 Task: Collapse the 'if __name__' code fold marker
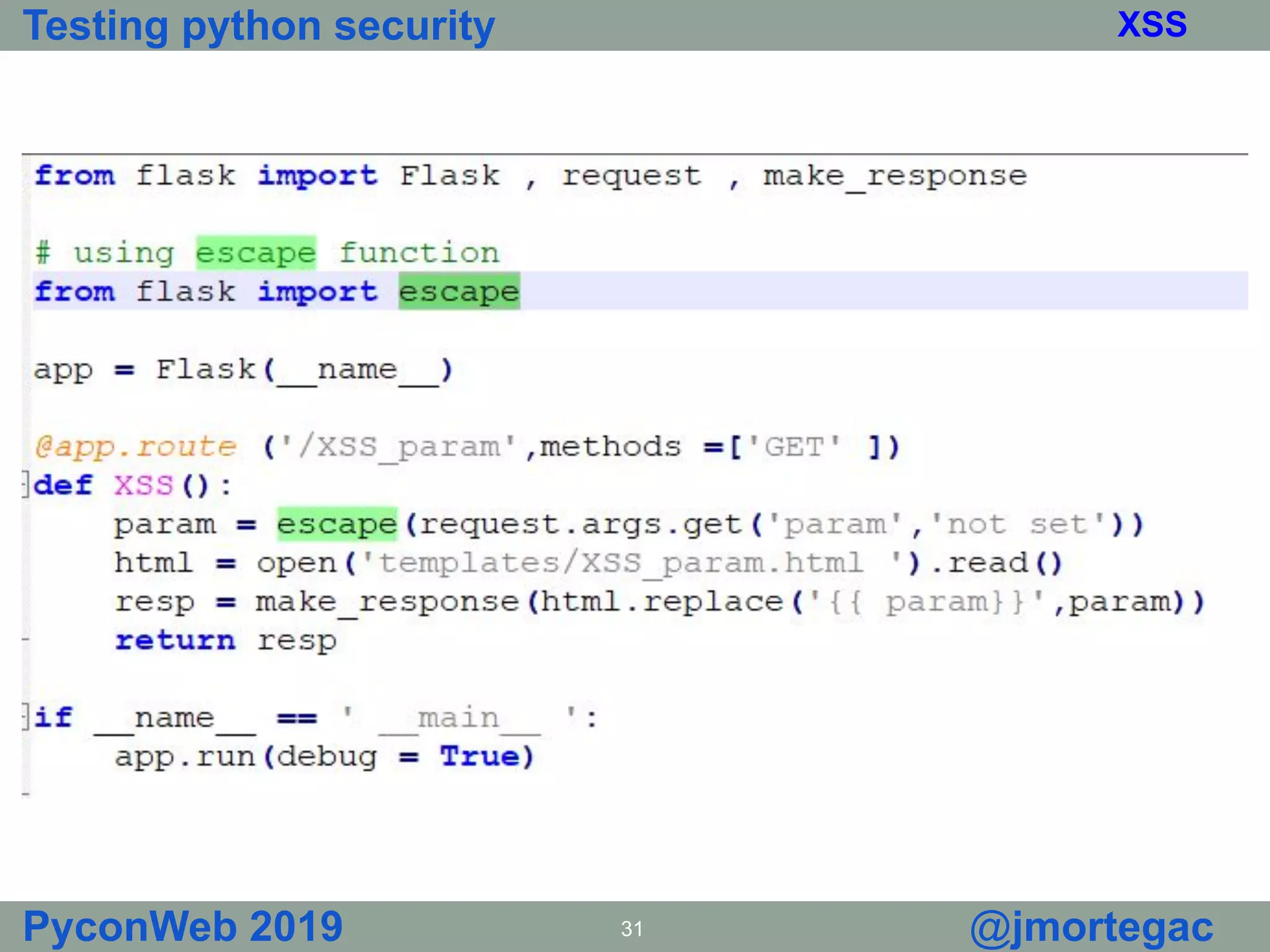(25, 716)
